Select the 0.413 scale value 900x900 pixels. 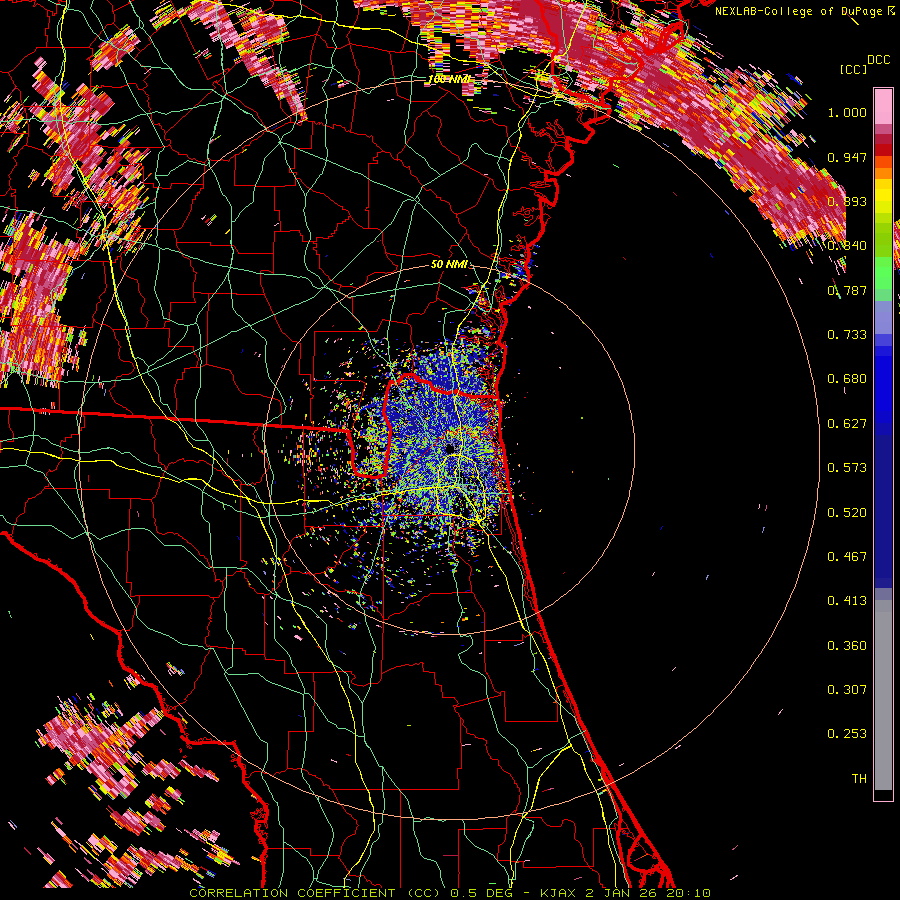[x=847, y=601]
